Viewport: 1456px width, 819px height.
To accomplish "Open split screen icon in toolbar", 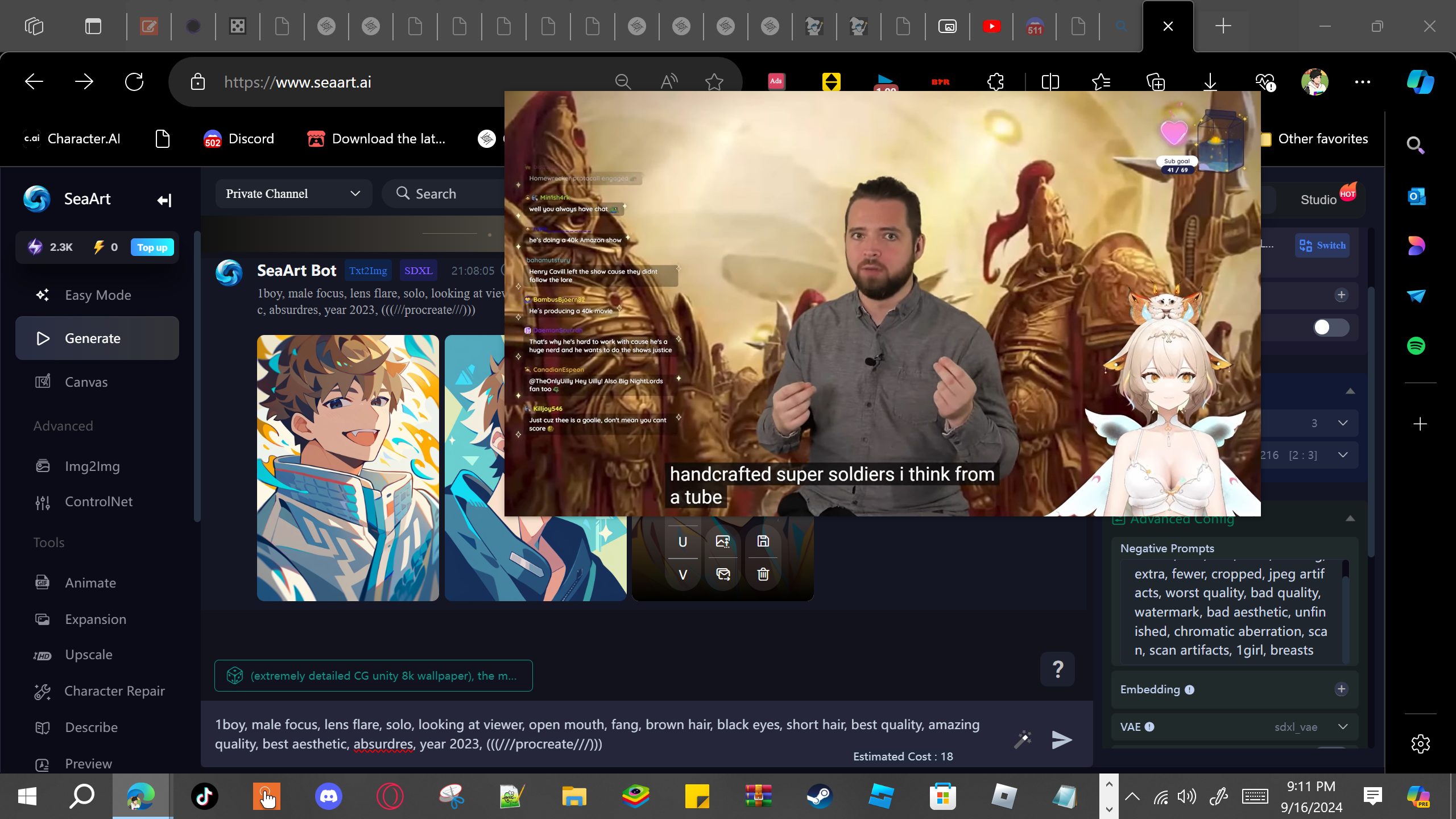I will (x=1050, y=82).
